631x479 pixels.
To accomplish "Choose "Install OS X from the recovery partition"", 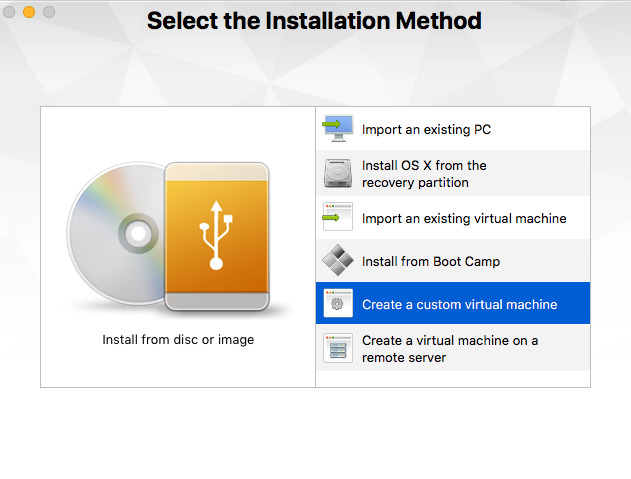I will (424, 174).
